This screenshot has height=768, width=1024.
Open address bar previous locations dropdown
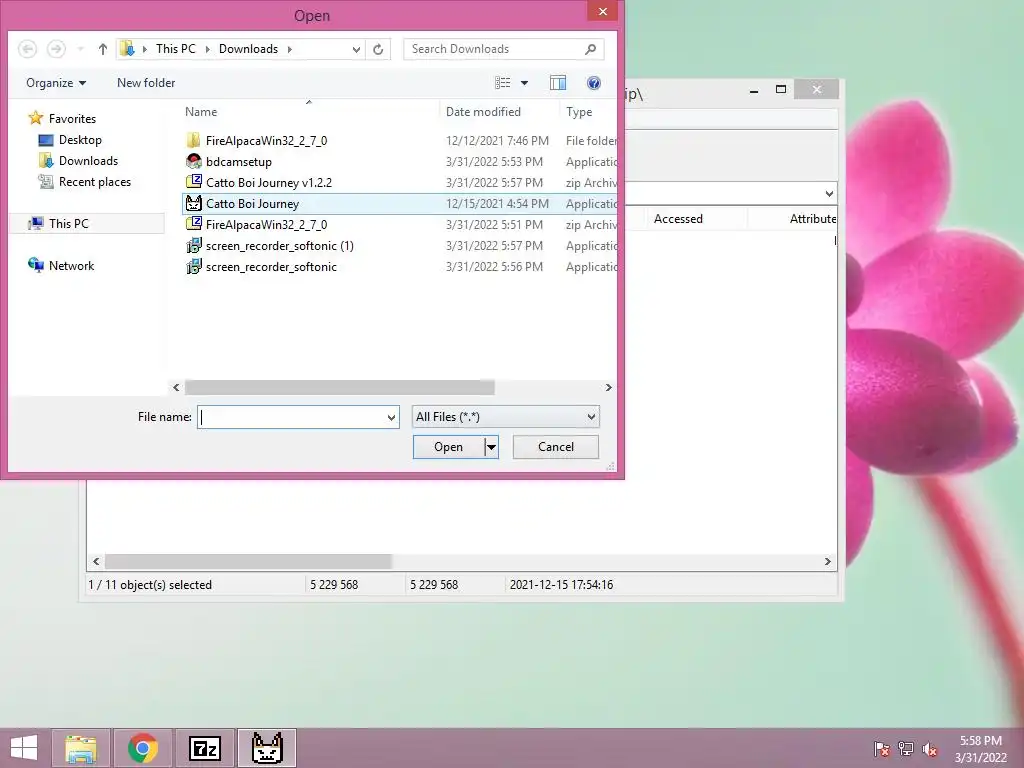tap(356, 49)
